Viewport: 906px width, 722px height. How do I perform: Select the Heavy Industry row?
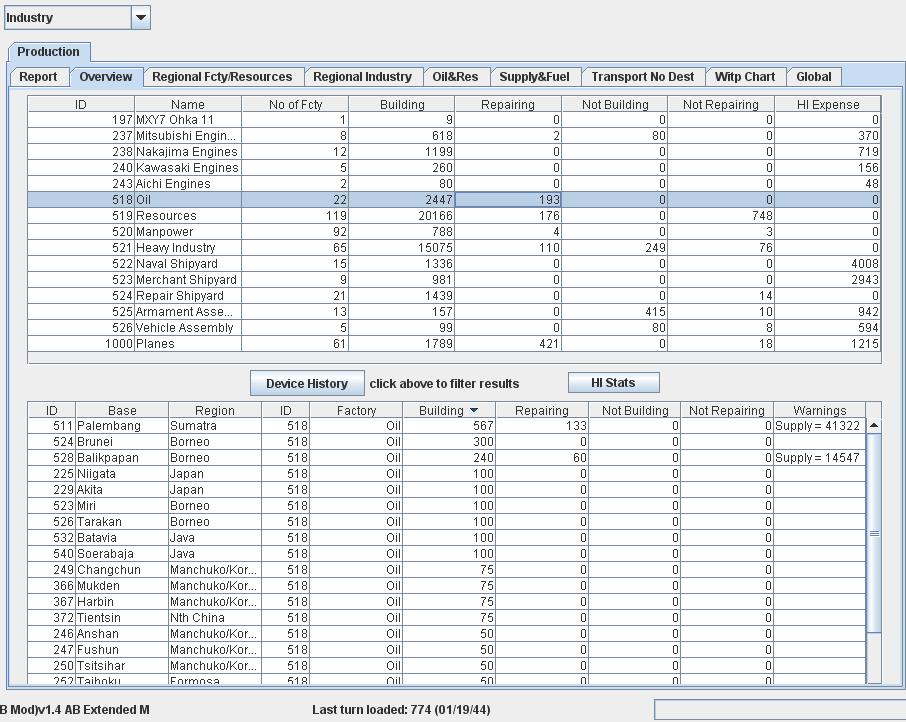click(454, 248)
